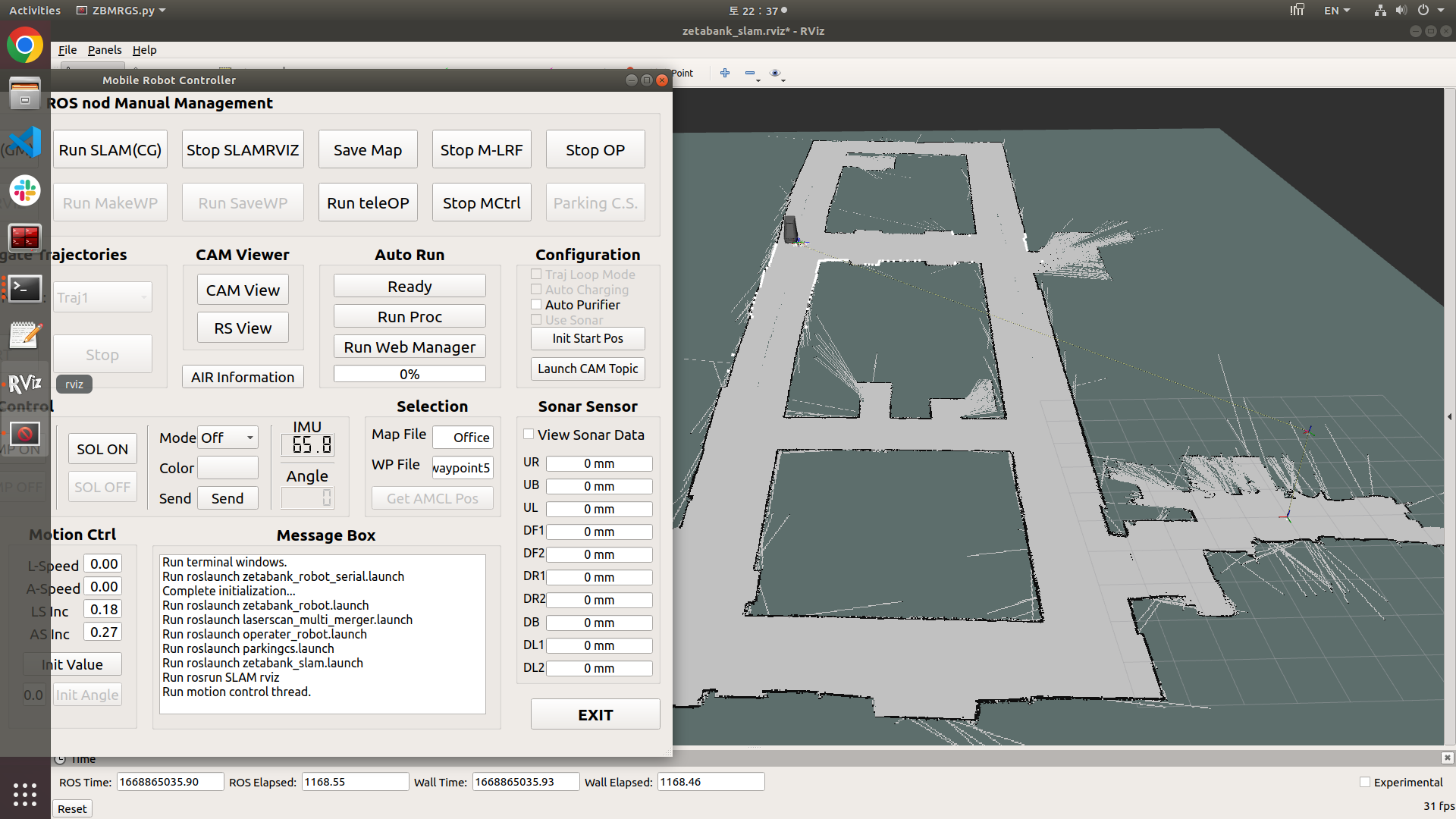
Task: Open the EN input language dropdown
Action: click(x=1336, y=11)
